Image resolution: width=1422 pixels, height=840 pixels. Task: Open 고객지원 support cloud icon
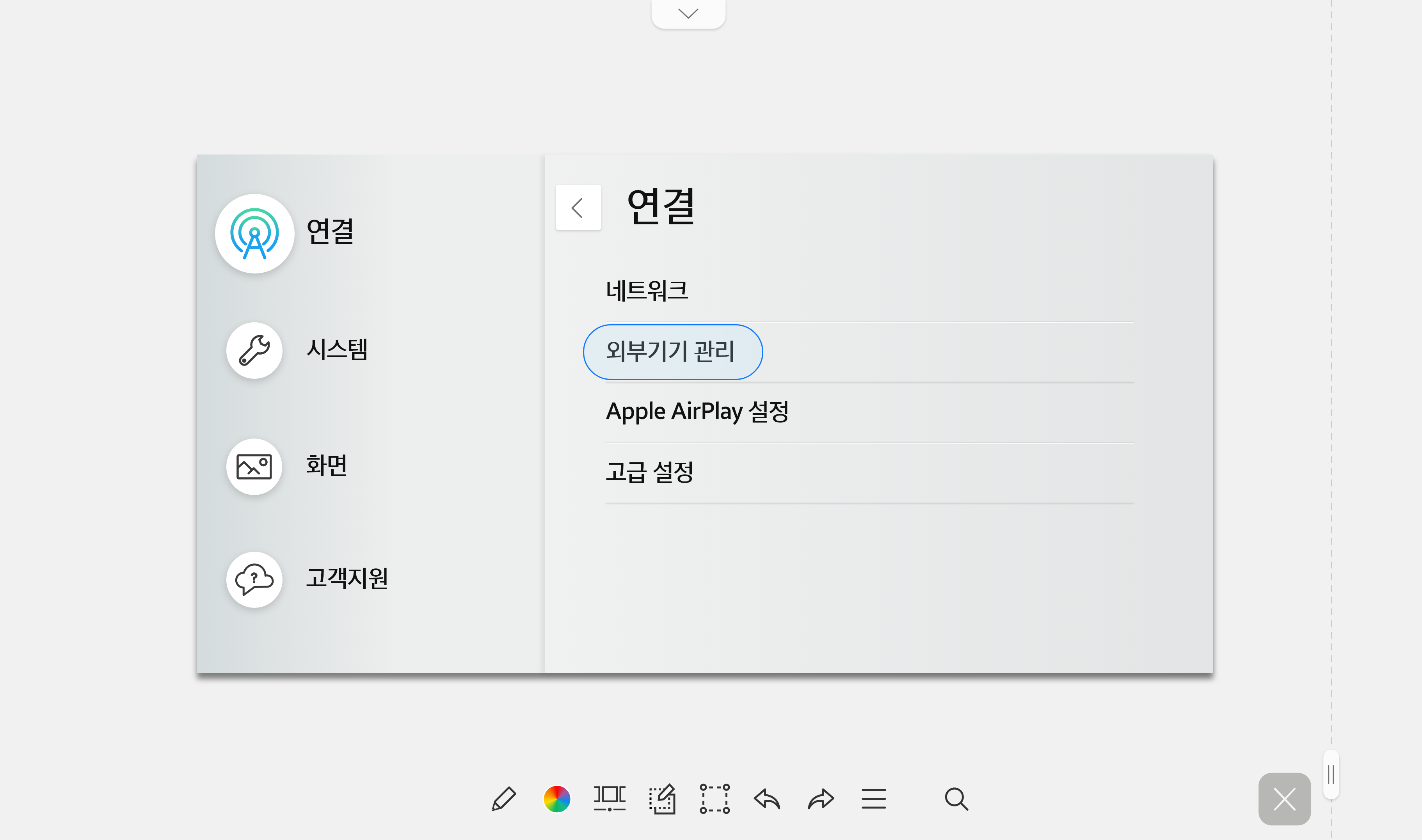(x=254, y=580)
